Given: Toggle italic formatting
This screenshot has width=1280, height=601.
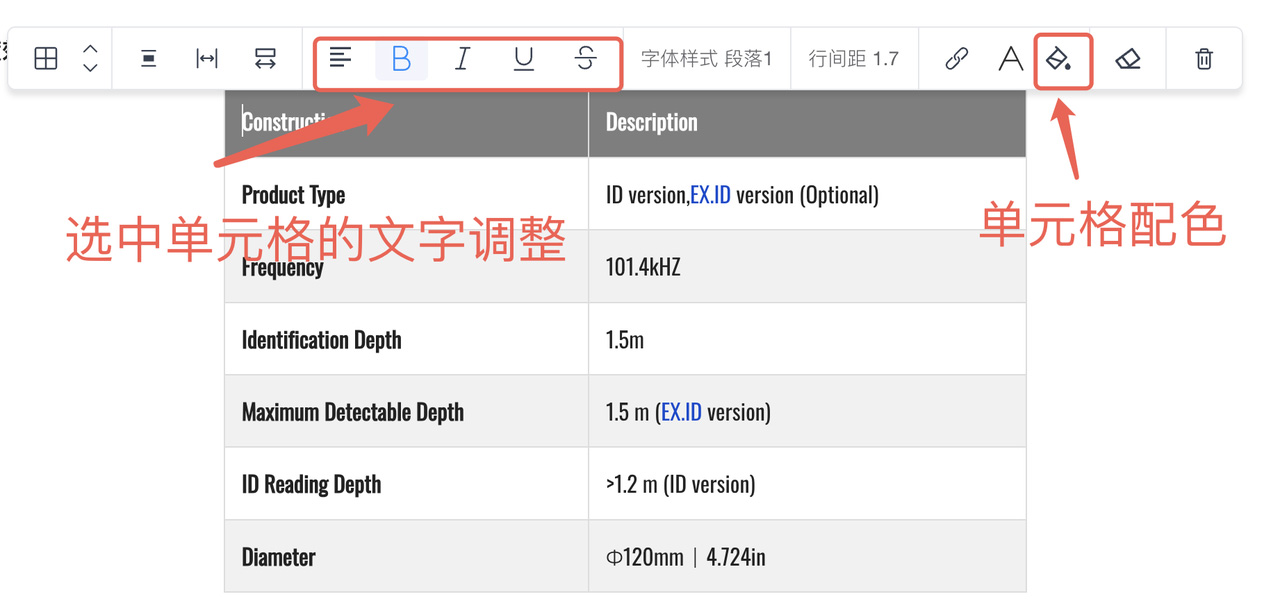Looking at the screenshot, I should pos(462,59).
